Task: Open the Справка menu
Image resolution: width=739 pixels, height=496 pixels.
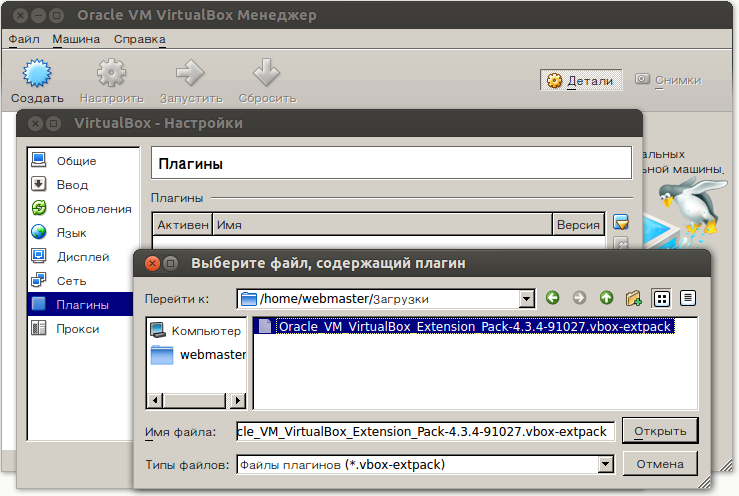Action: tap(139, 39)
